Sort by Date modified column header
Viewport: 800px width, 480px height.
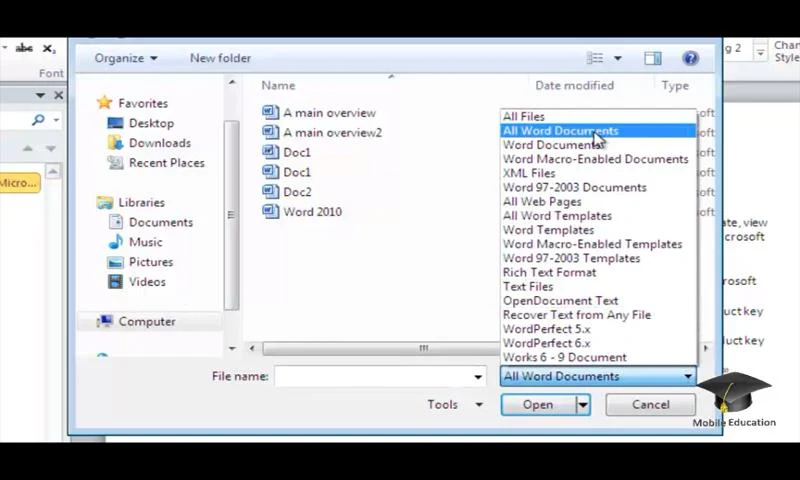click(x=574, y=86)
